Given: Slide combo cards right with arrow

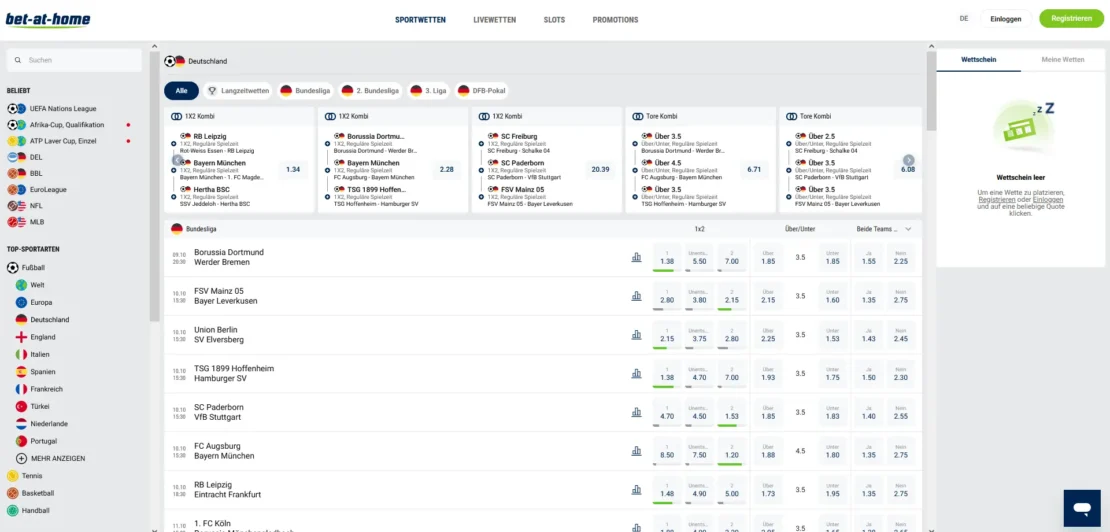Looking at the screenshot, I should pyautogui.click(x=909, y=160).
